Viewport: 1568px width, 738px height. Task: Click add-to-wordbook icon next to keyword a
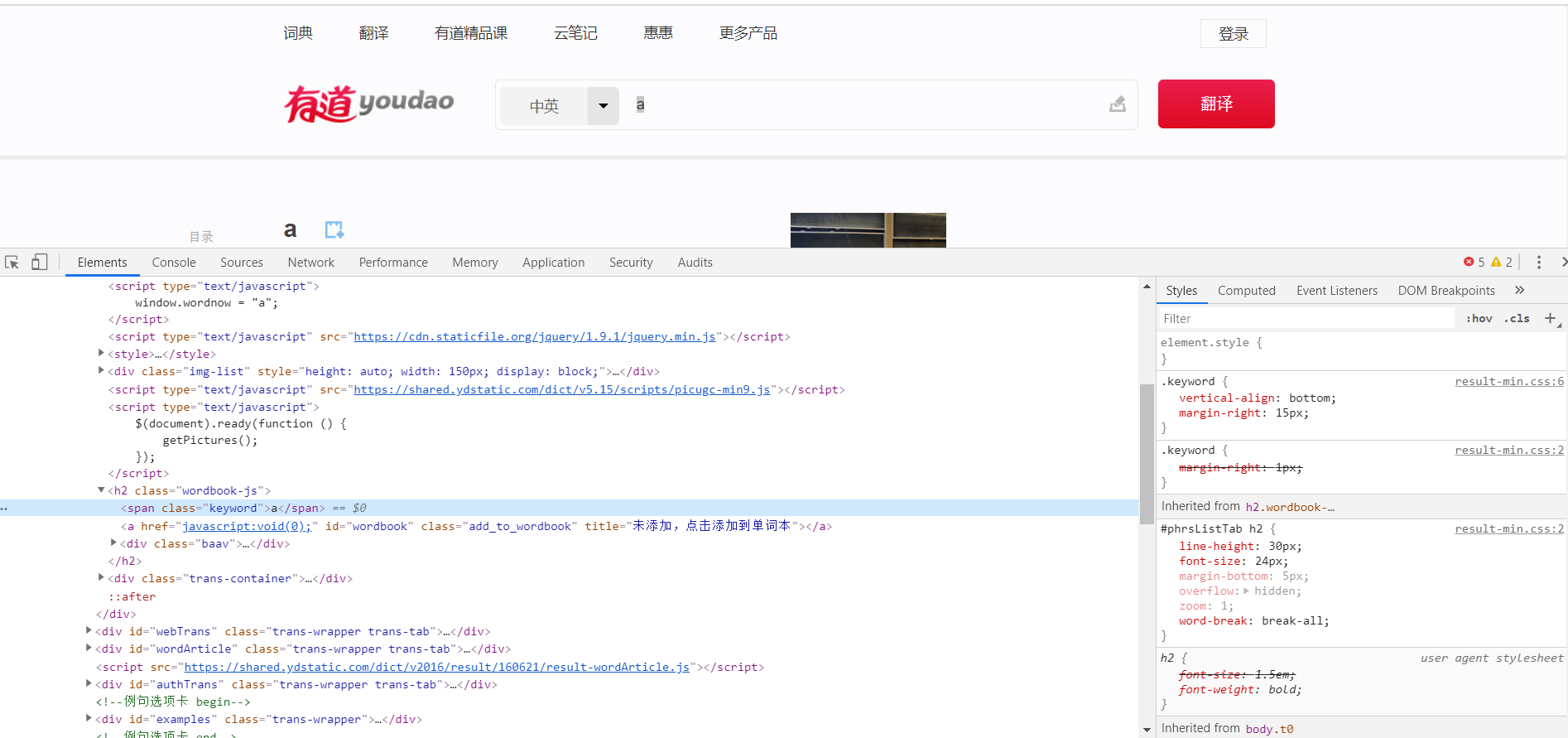(x=334, y=229)
